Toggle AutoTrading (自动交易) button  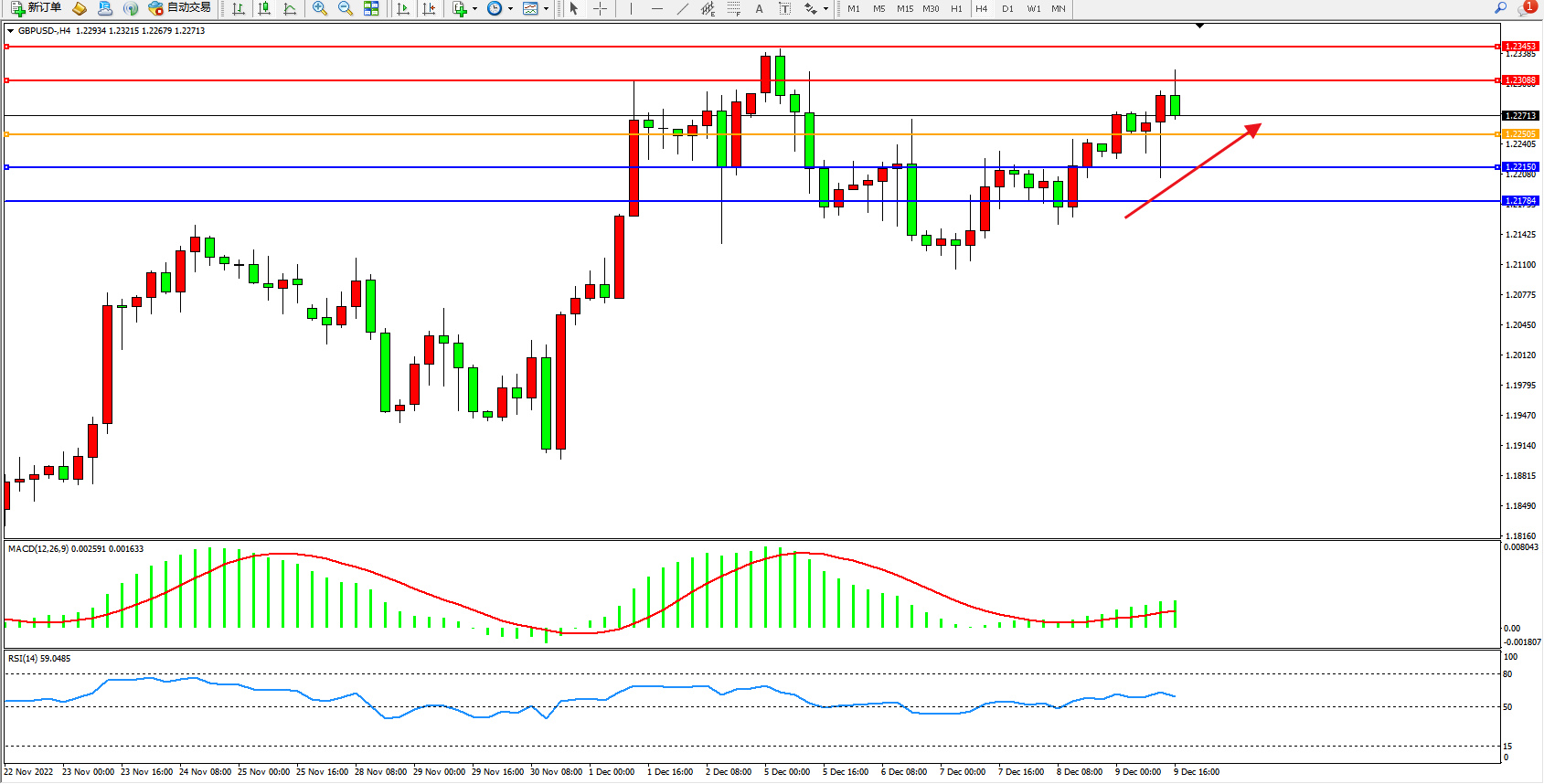click(180, 8)
